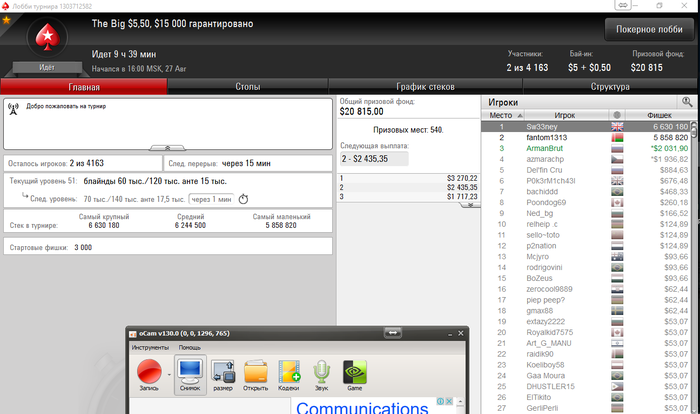Click the favorite star icon in the top corner
This screenshot has width=700, height=414.
(6, 20)
